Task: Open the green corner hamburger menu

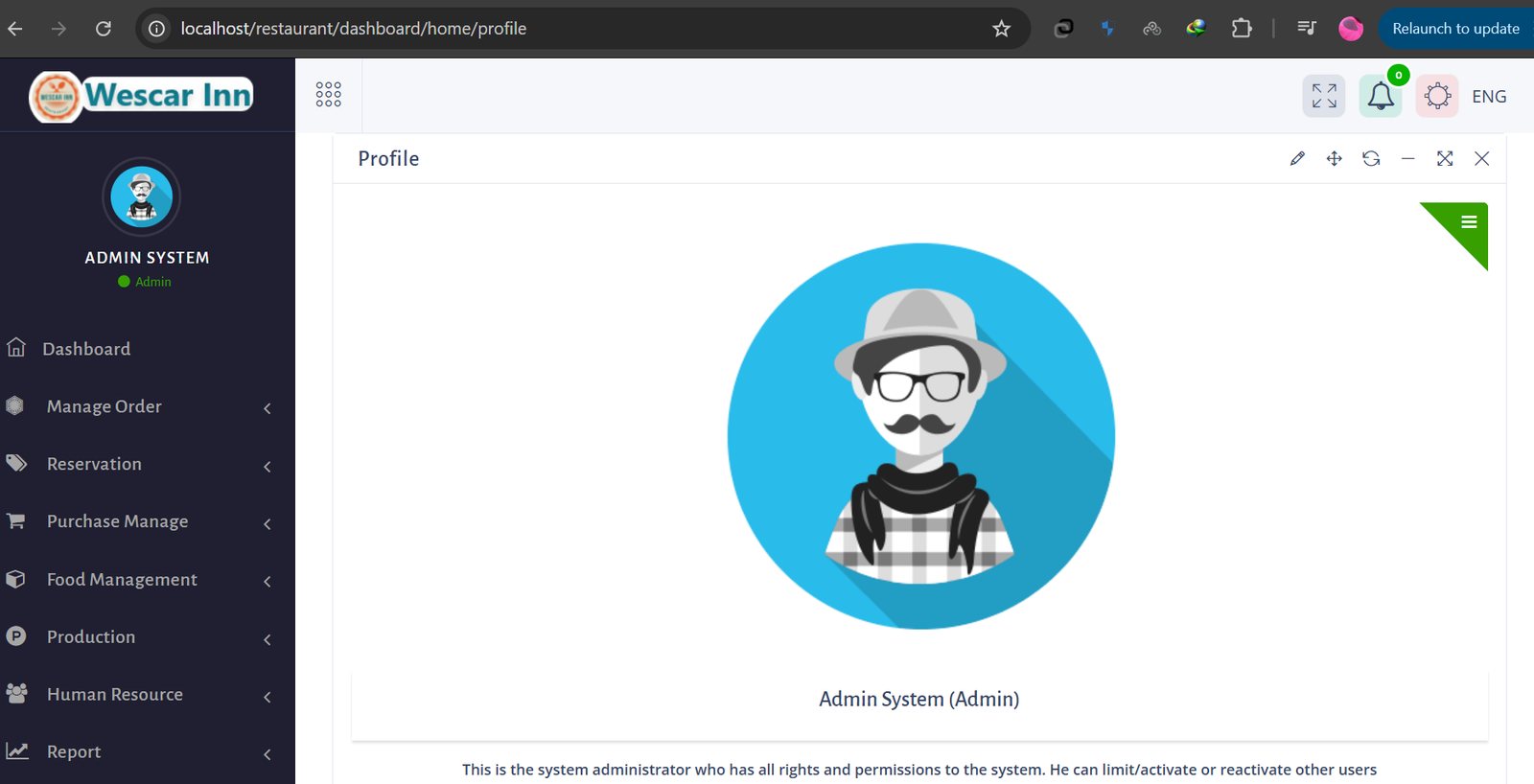Action: (x=1468, y=223)
